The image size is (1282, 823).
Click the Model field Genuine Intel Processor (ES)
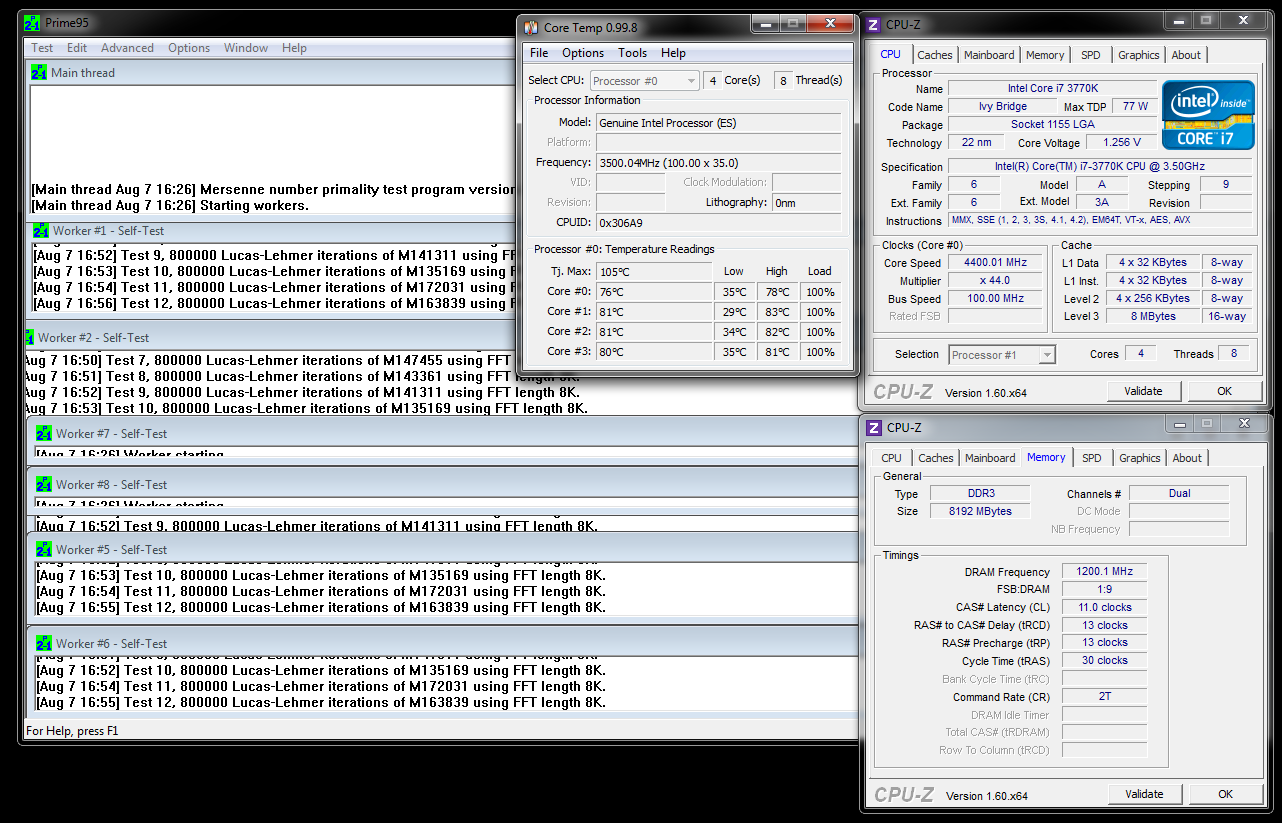[719, 123]
